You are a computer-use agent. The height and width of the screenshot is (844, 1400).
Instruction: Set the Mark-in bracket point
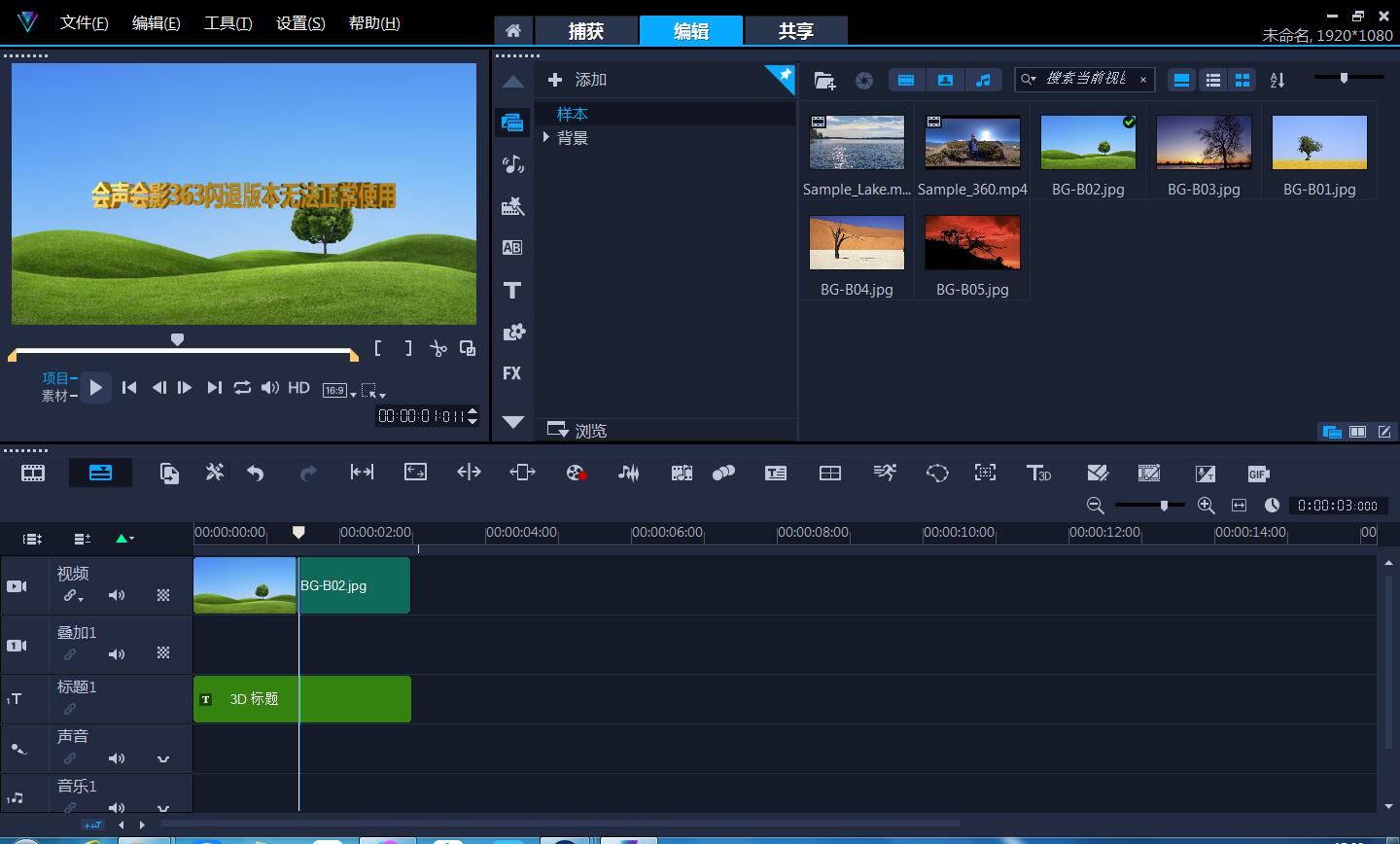coord(378,348)
